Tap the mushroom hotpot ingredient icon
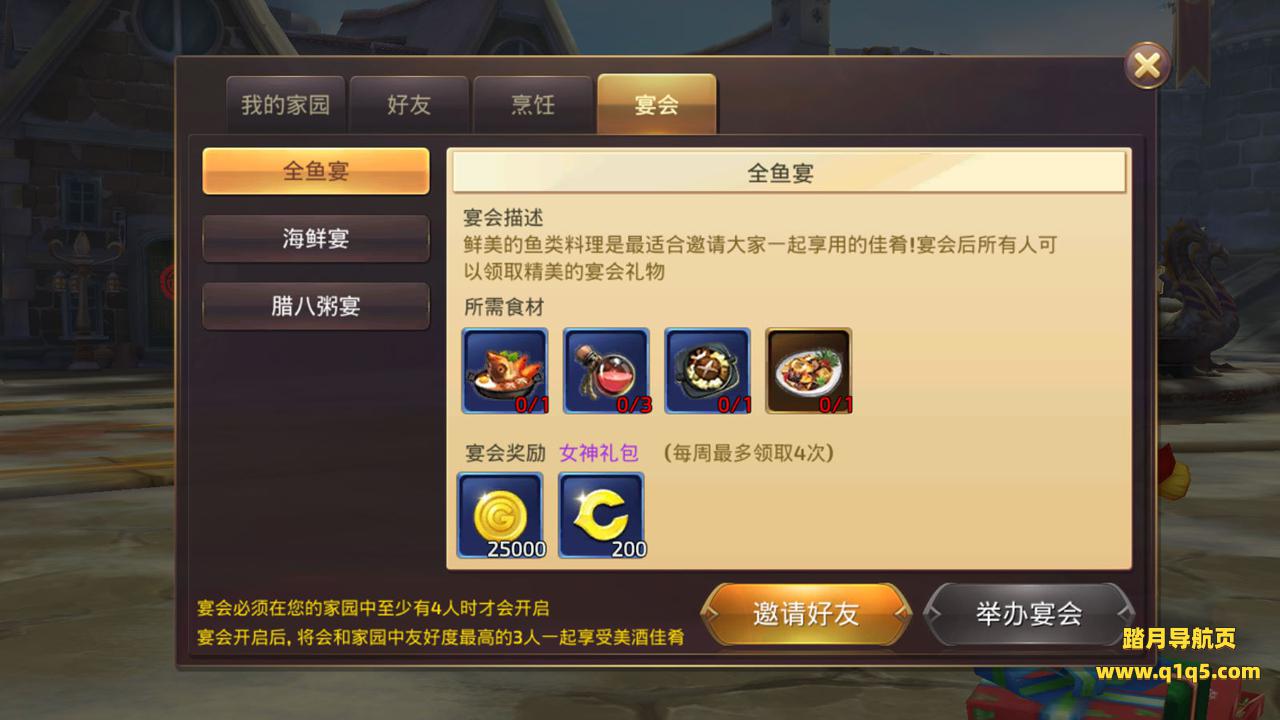This screenshot has width=1280, height=720. click(x=708, y=371)
